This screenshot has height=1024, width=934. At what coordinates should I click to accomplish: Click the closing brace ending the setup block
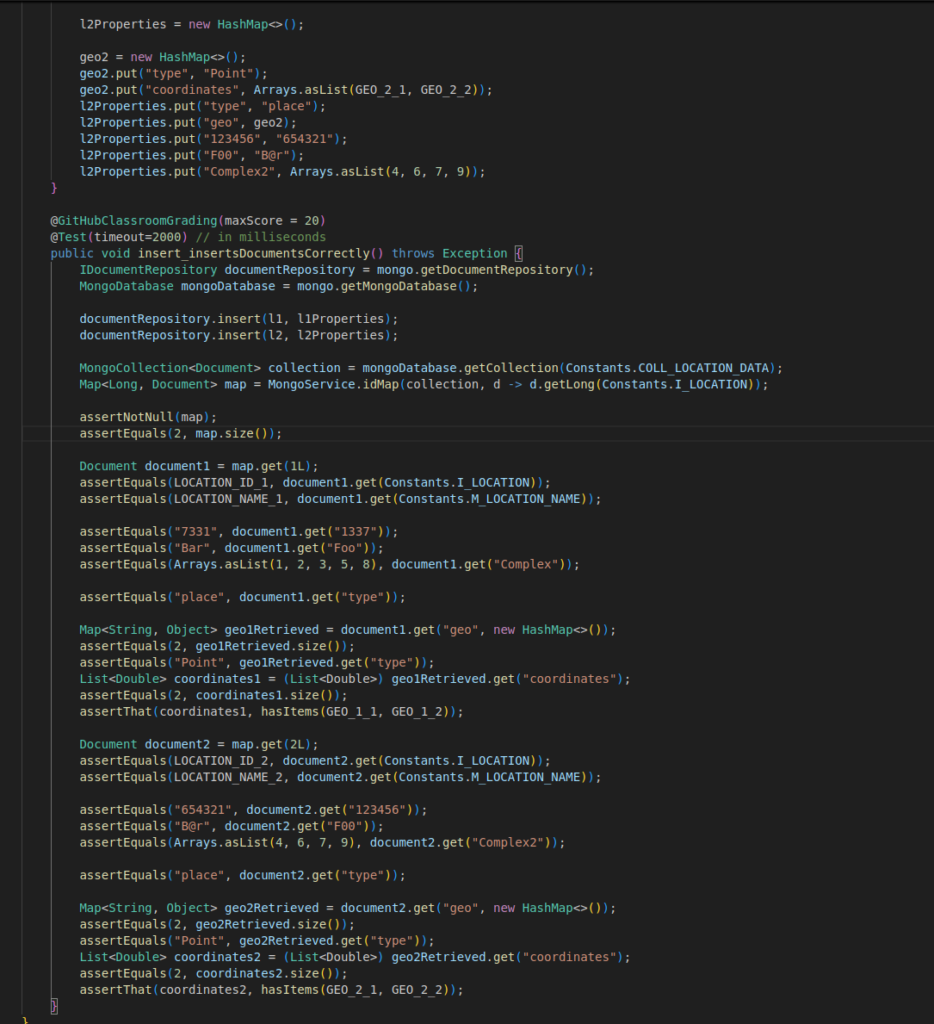point(53,187)
